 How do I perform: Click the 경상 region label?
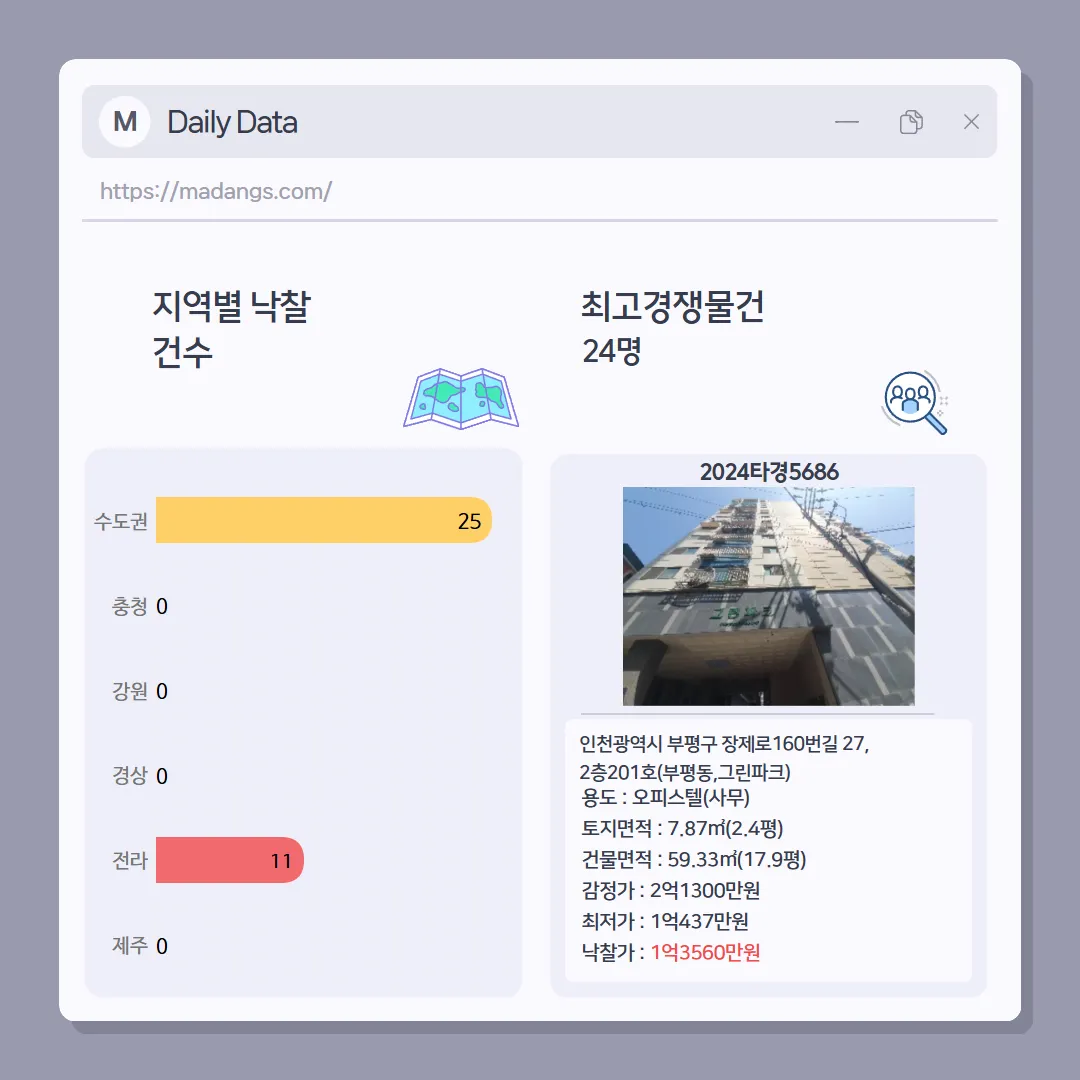(129, 776)
